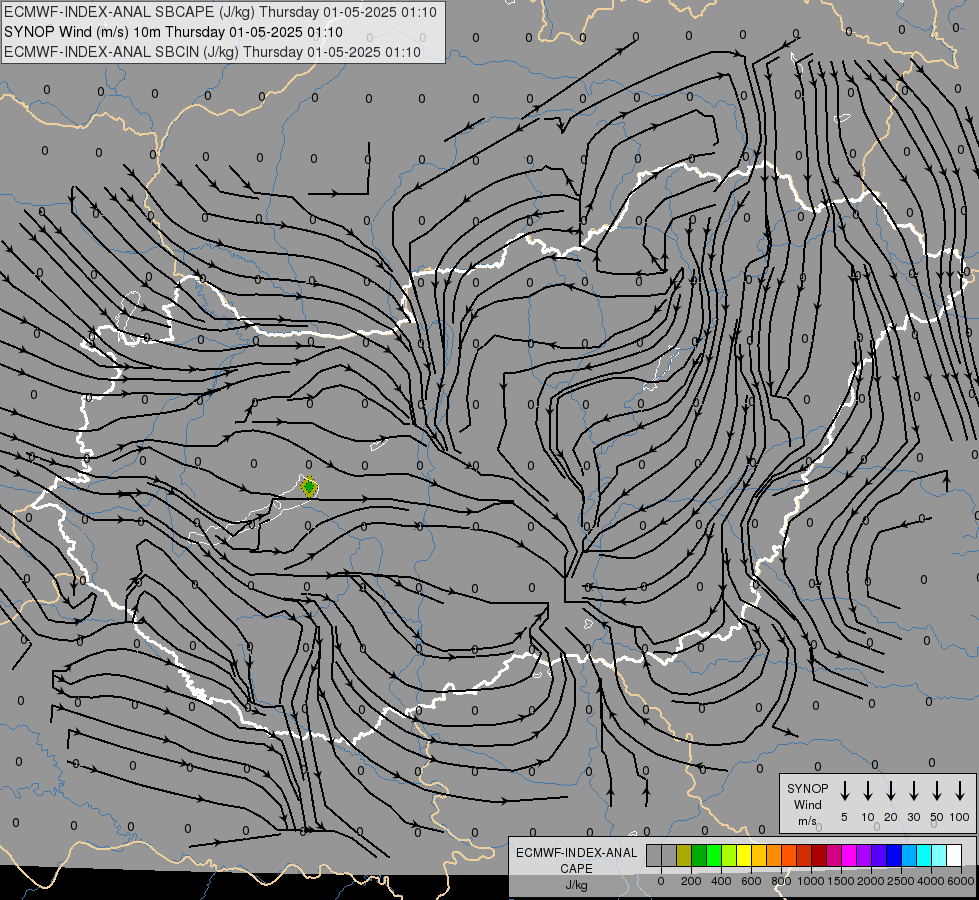Image resolution: width=979 pixels, height=900 pixels.
Task: Select the 30 m/s wind arrow in the legend
Action: click(x=913, y=791)
